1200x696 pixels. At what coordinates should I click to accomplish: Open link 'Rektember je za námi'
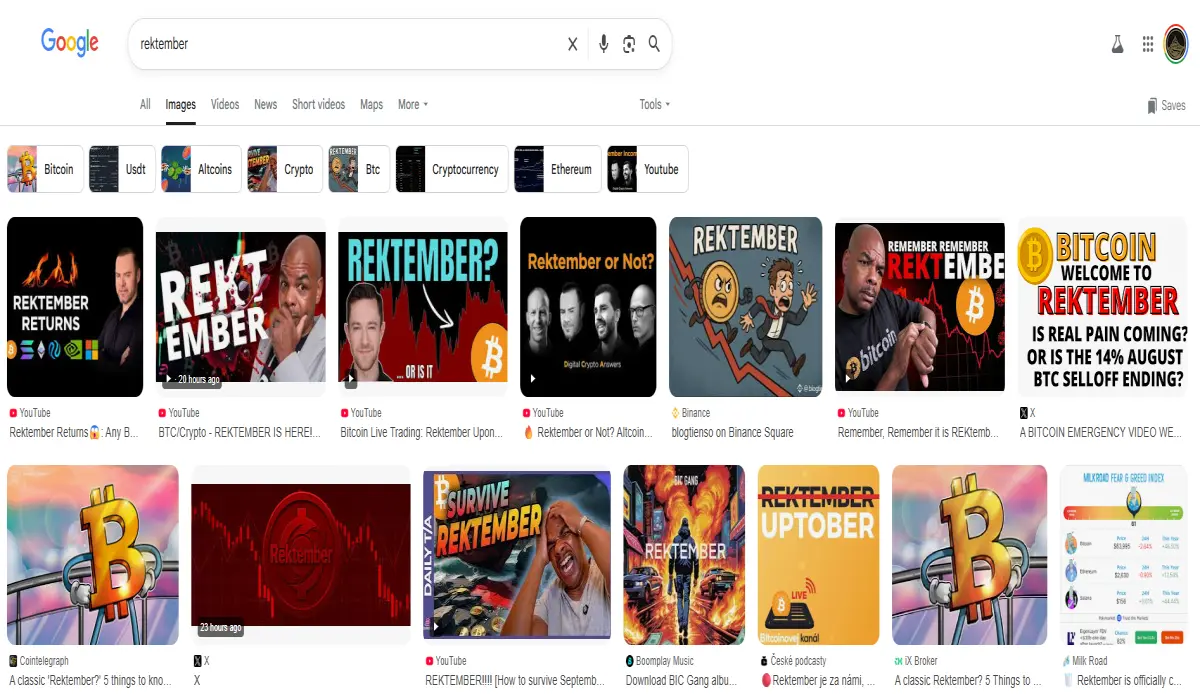coord(818,681)
